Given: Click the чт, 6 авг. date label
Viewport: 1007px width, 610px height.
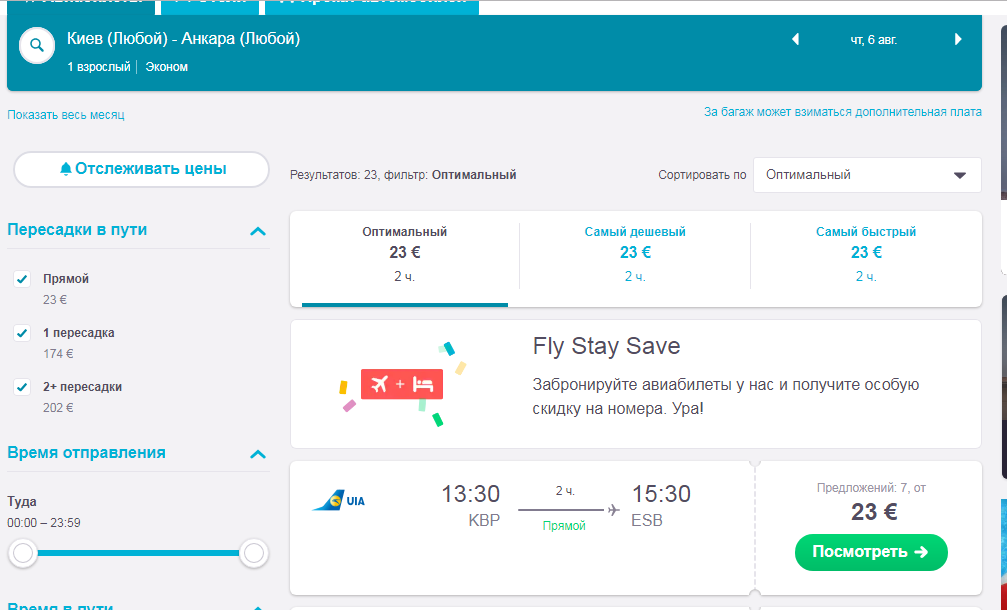Looking at the screenshot, I should [873, 40].
